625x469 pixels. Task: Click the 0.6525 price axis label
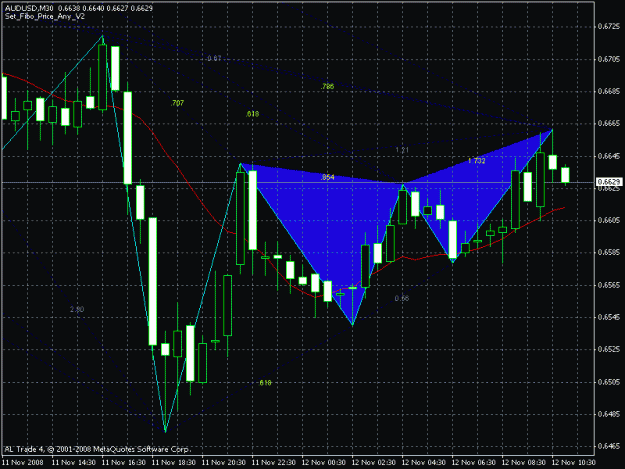point(609,349)
